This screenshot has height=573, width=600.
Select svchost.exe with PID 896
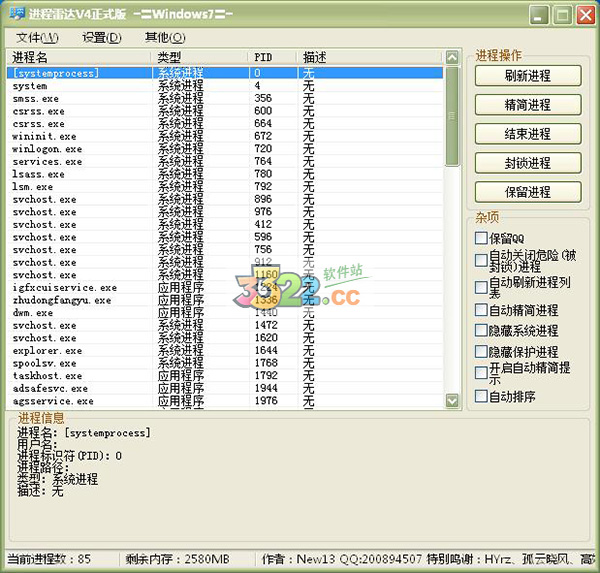pyautogui.click(x=225, y=199)
